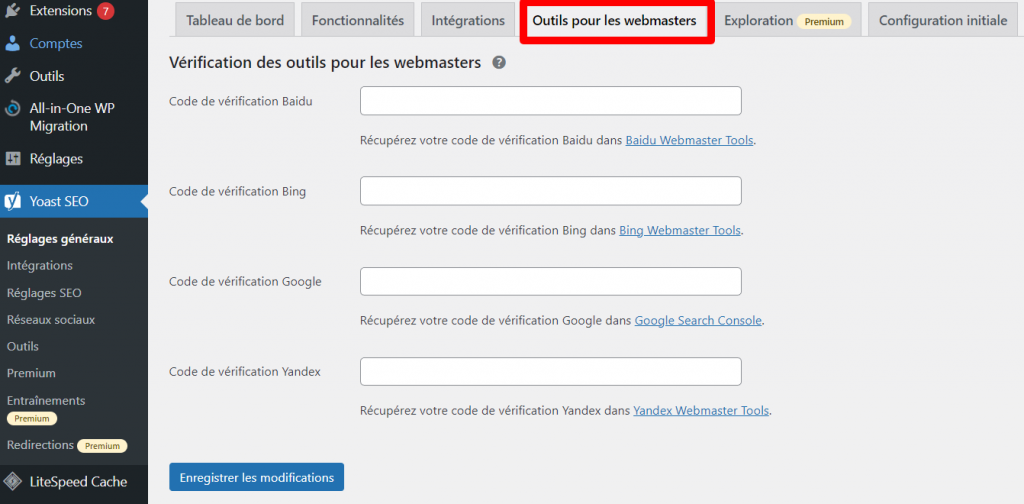The image size is (1024, 504).
Task: Follow the Google Search Console link
Action: 698,321
